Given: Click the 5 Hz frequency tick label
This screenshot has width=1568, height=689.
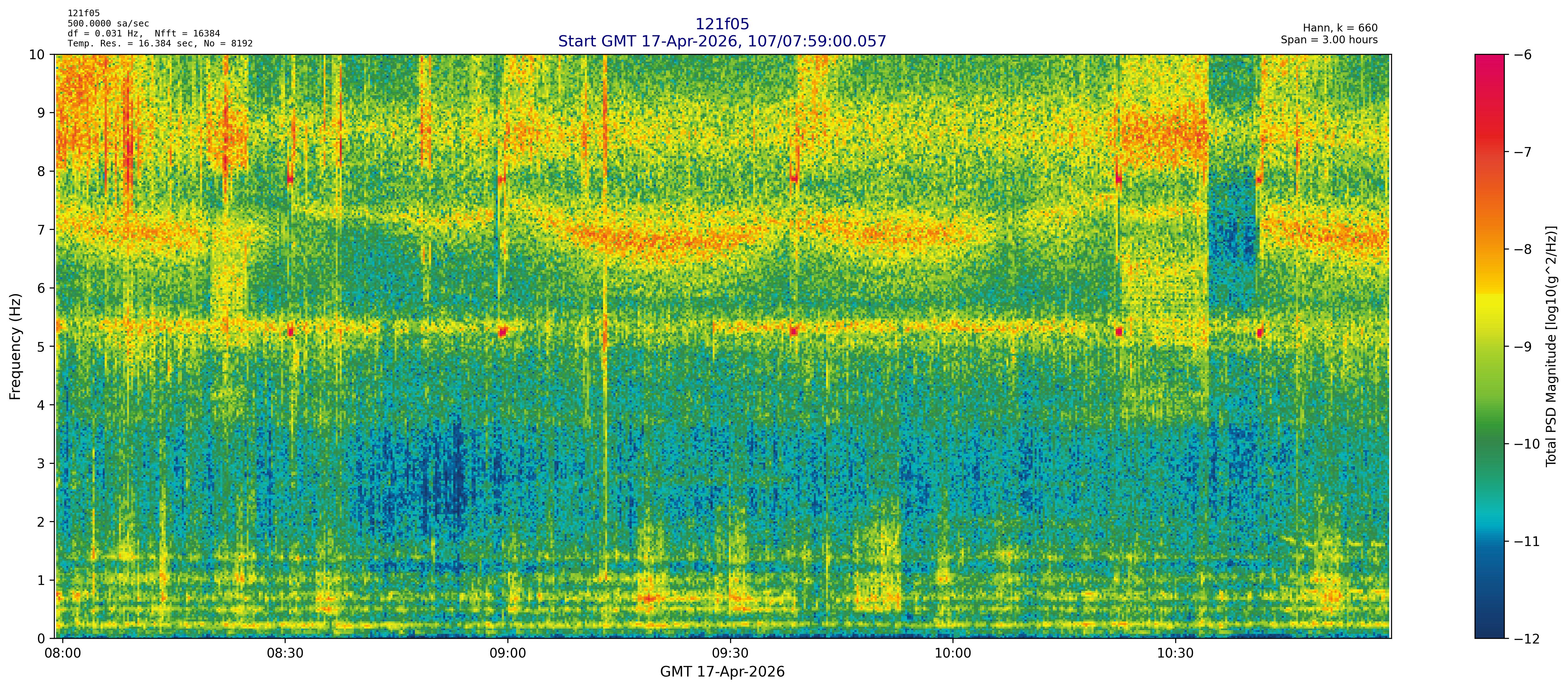Looking at the screenshot, I should pos(41,346).
